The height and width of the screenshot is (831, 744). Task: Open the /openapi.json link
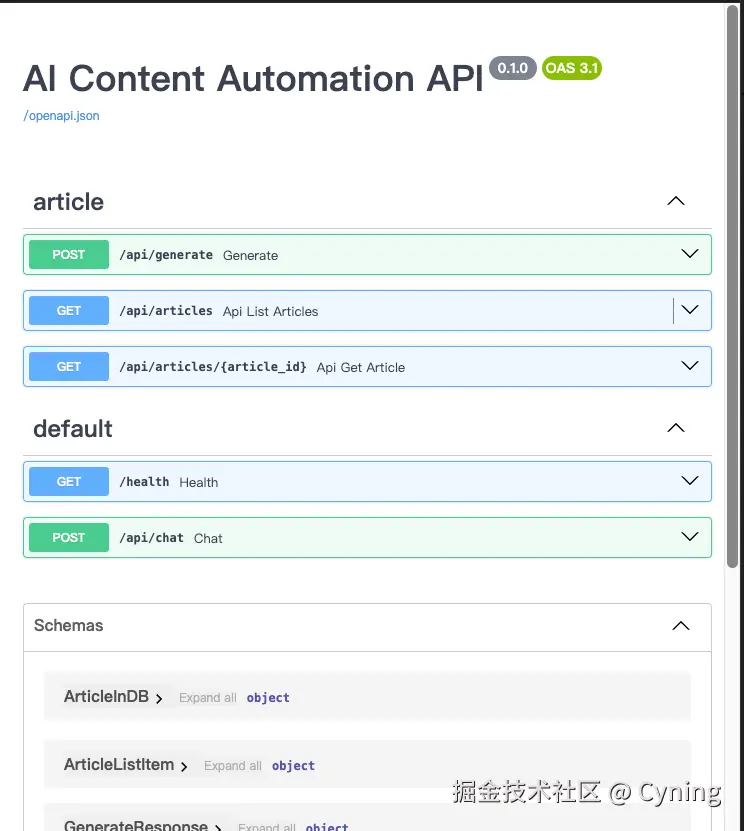tap(61, 116)
